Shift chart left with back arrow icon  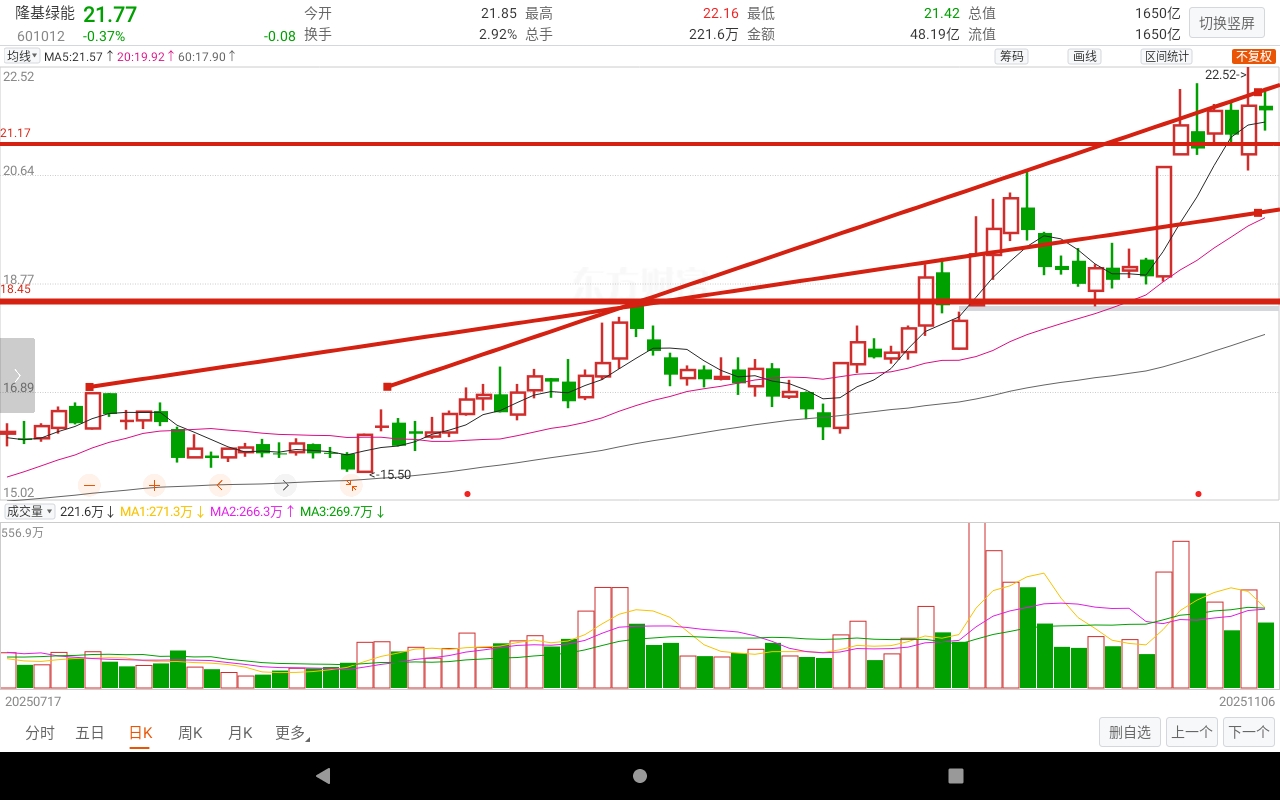point(220,485)
